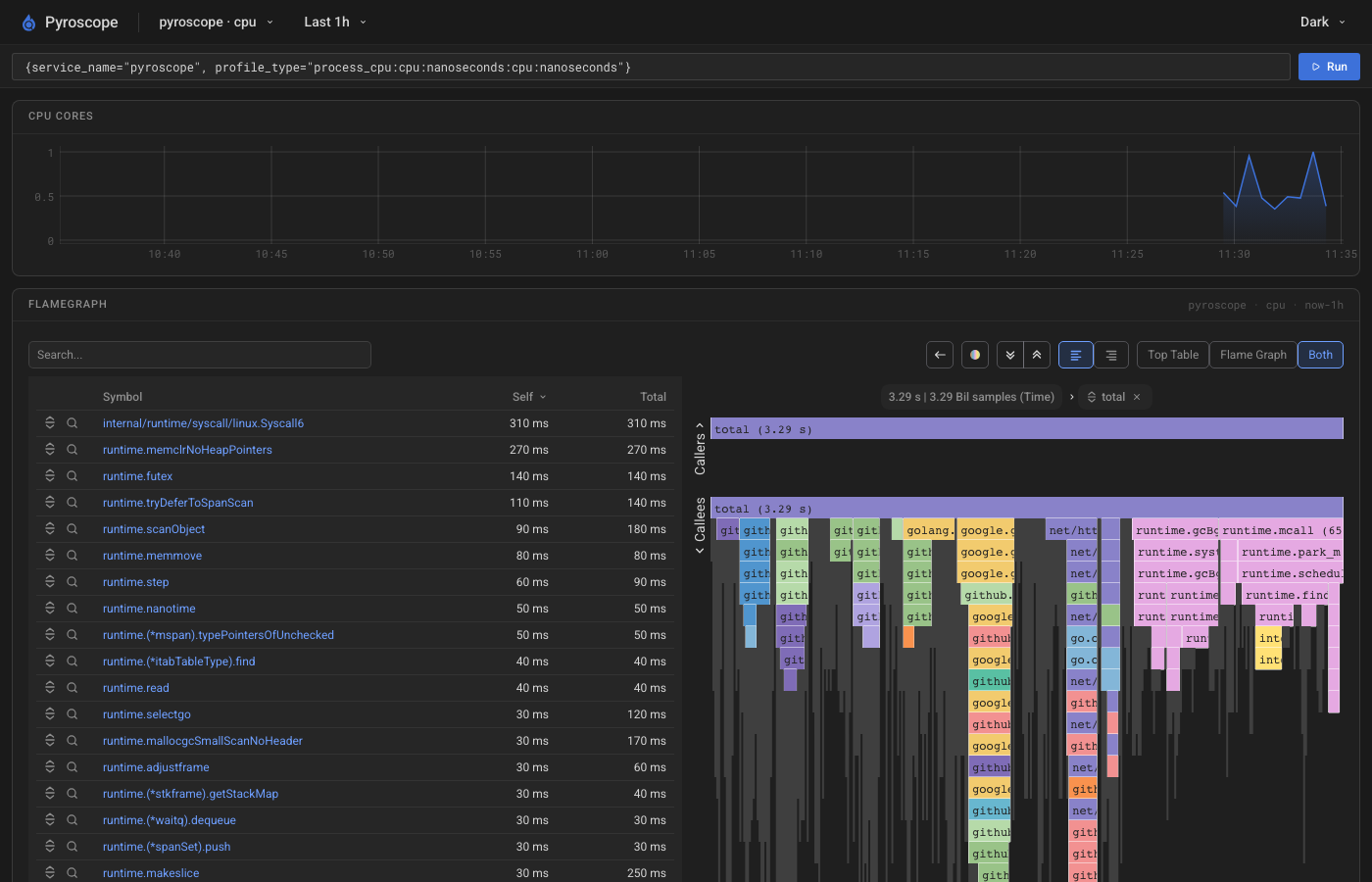The height and width of the screenshot is (882, 1372).
Task: Click the expand all groups double-chevron icon
Action: tap(1010, 355)
